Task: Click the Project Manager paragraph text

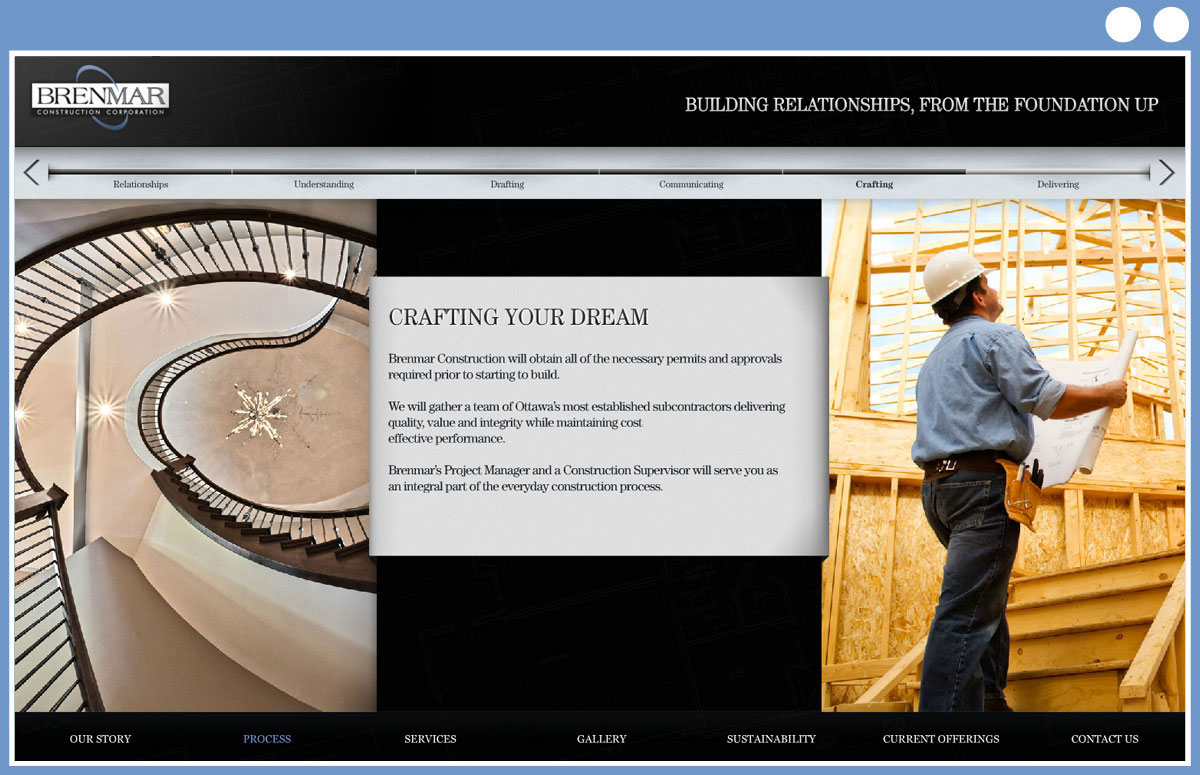Action: click(583, 478)
